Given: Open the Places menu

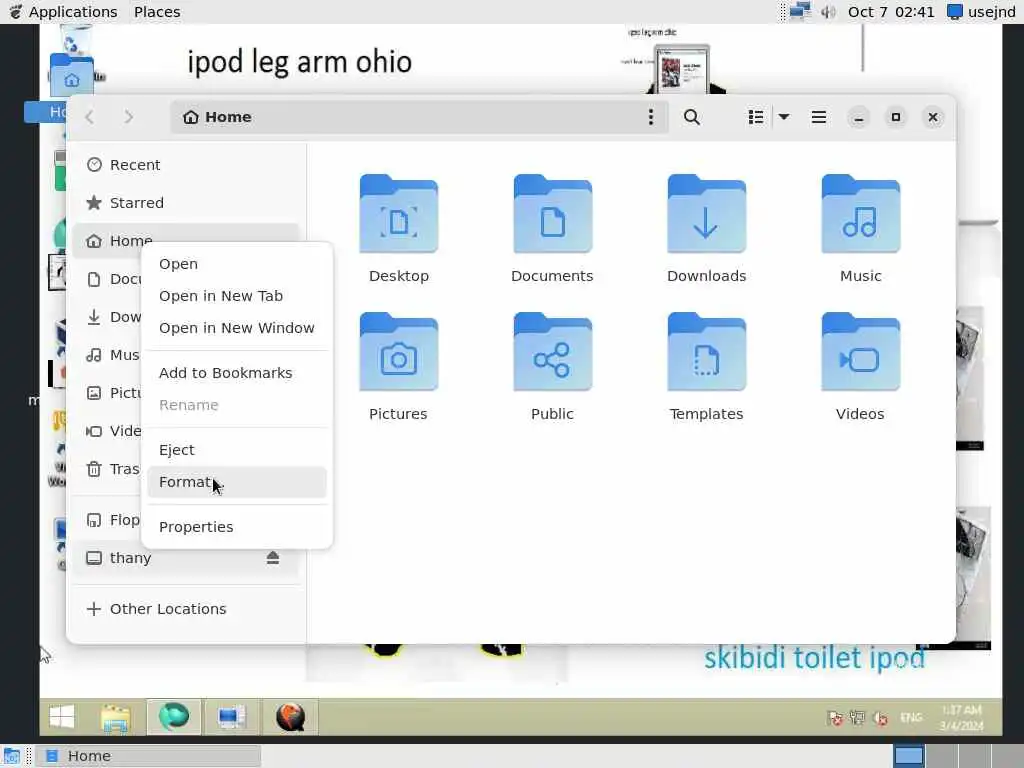Looking at the screenshot, I should 157,12.
